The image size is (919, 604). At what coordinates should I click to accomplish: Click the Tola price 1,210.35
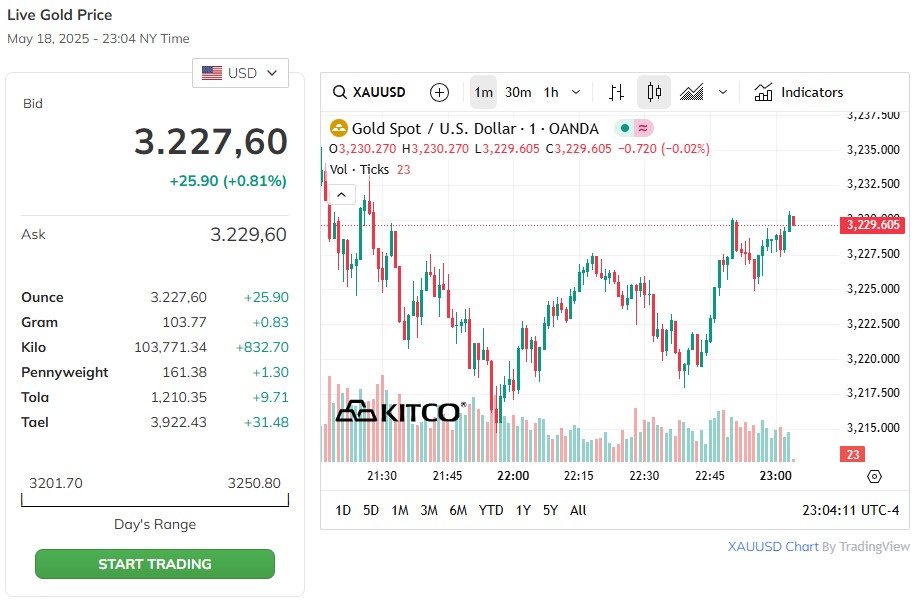click(x=179, y=397)
